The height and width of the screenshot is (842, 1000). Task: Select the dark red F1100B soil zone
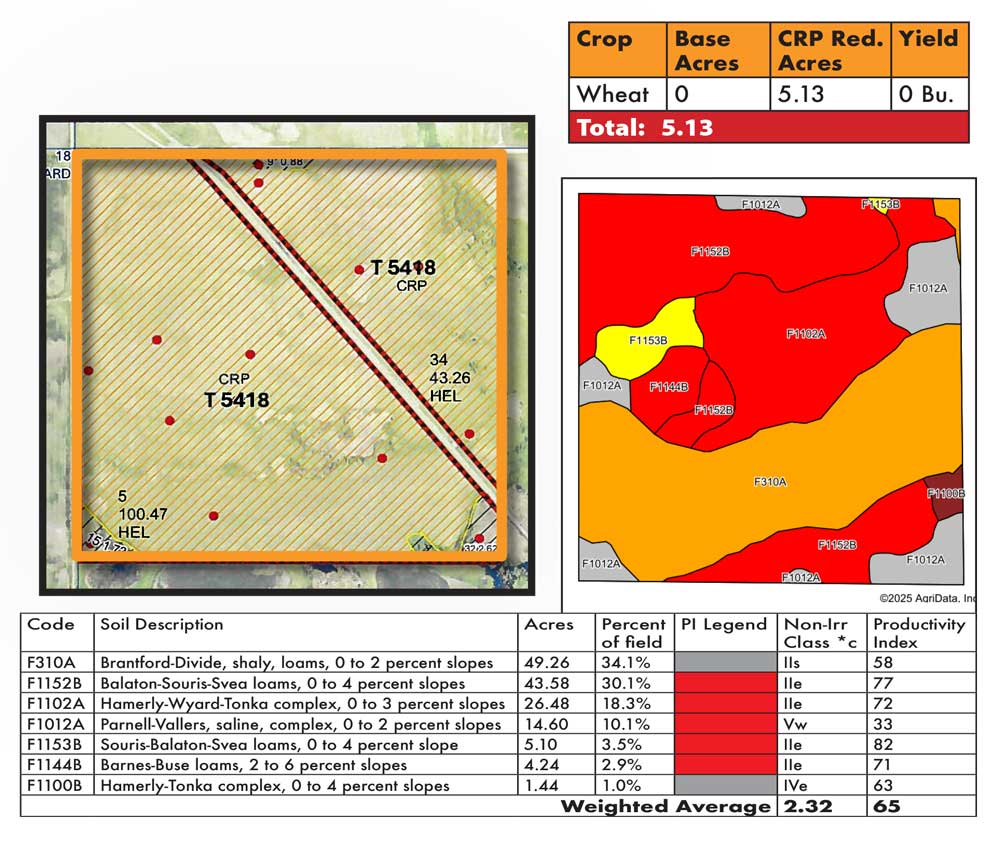pos(947,493)
